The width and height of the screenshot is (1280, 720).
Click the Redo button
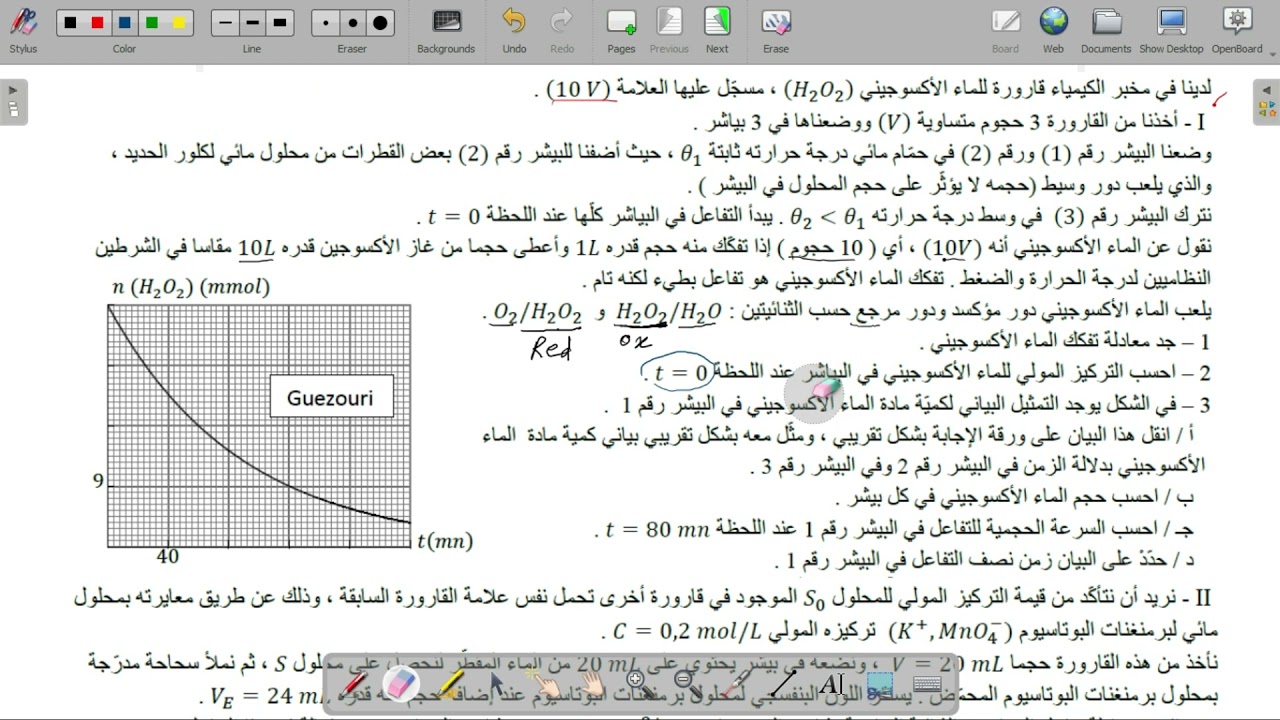pyautogui.click(x=562, y=31)
